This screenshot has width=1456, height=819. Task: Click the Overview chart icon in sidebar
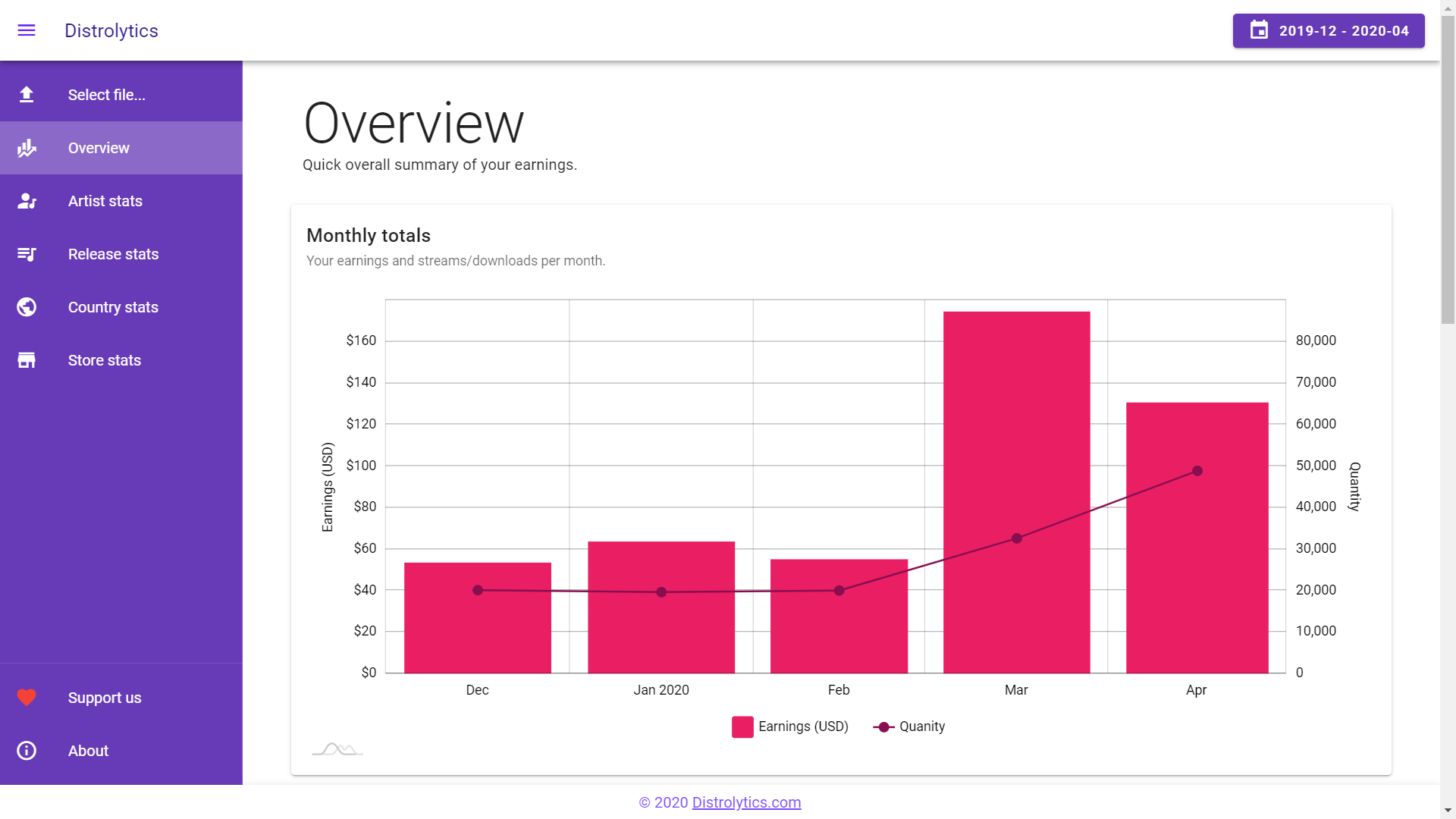click(x=27, y=148)
